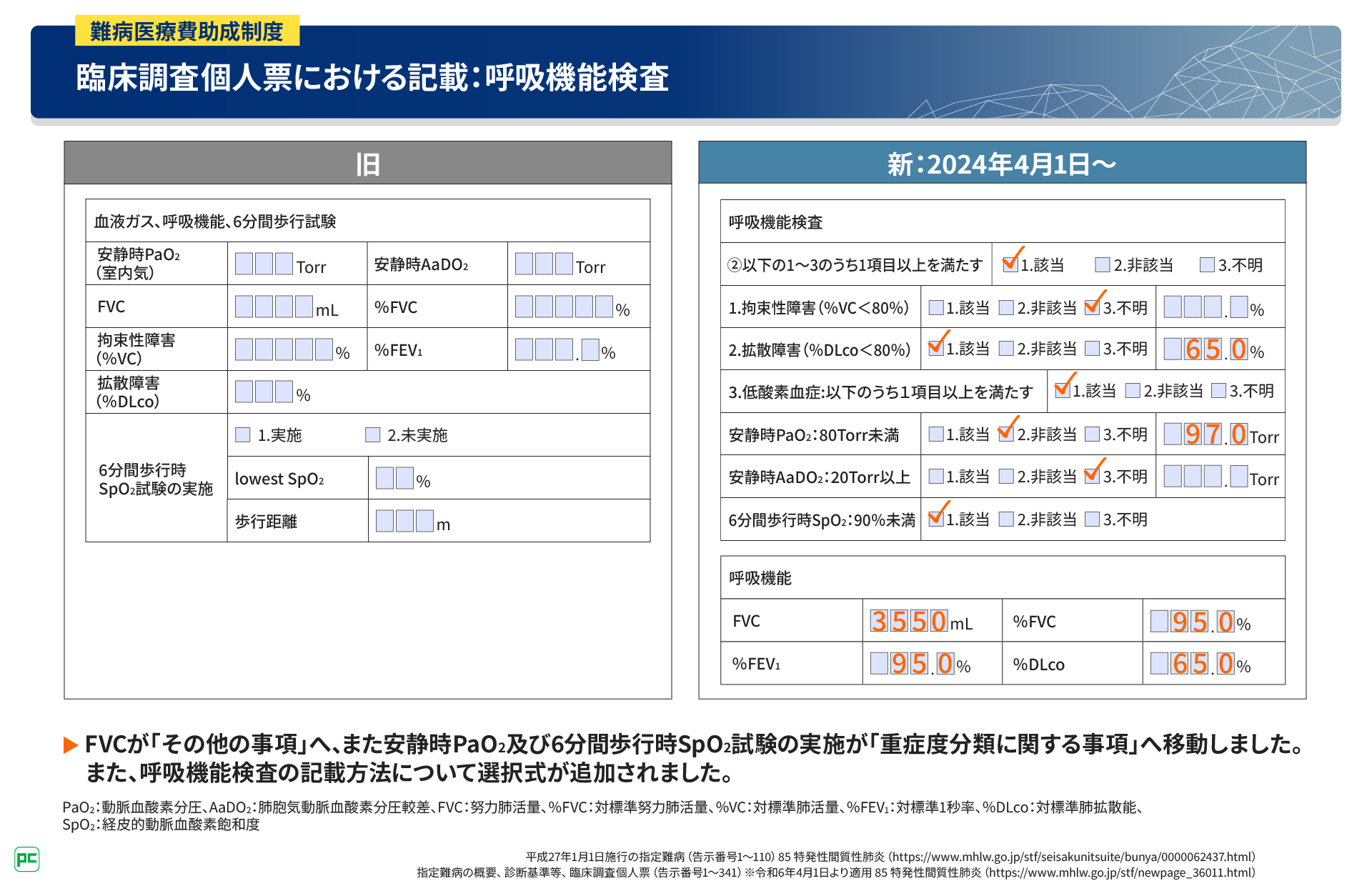Check 3.不明 for 低酸素血症 row
Image resolution: width=1372 pixels, height=886 pixels.
pyautogui.click(x=1218, y=391)
